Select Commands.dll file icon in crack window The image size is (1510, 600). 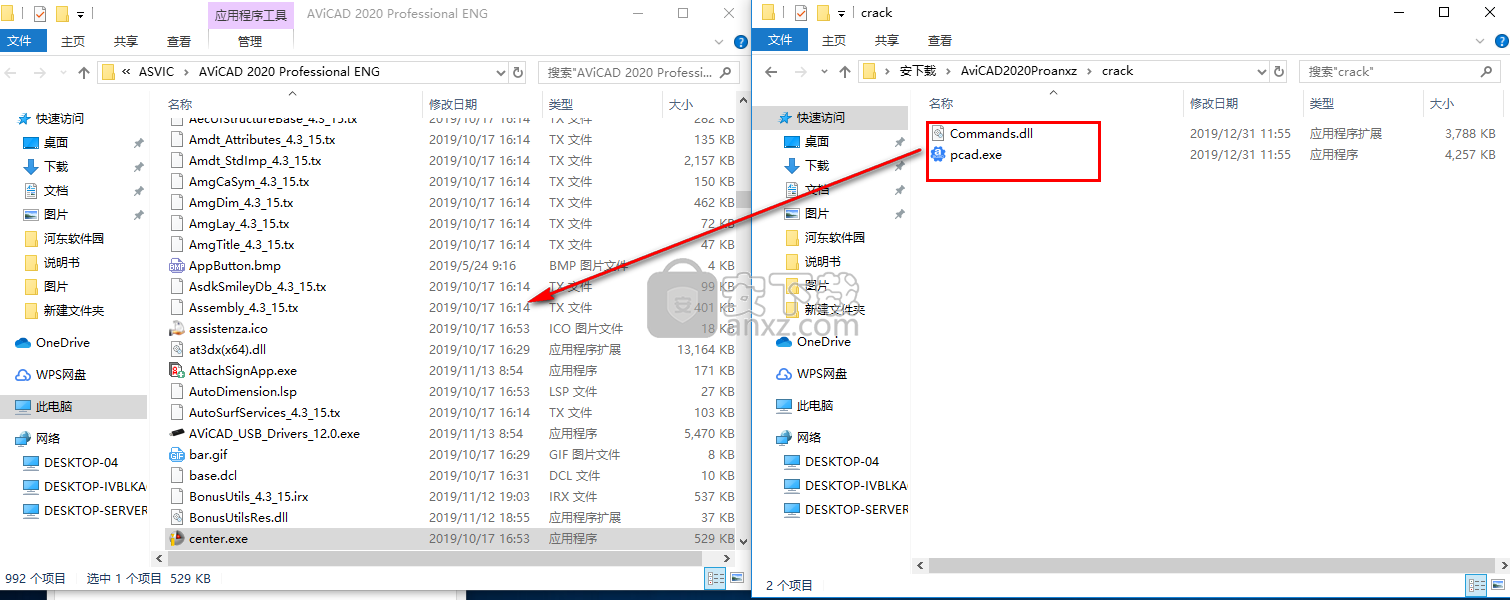coord(938,133)
